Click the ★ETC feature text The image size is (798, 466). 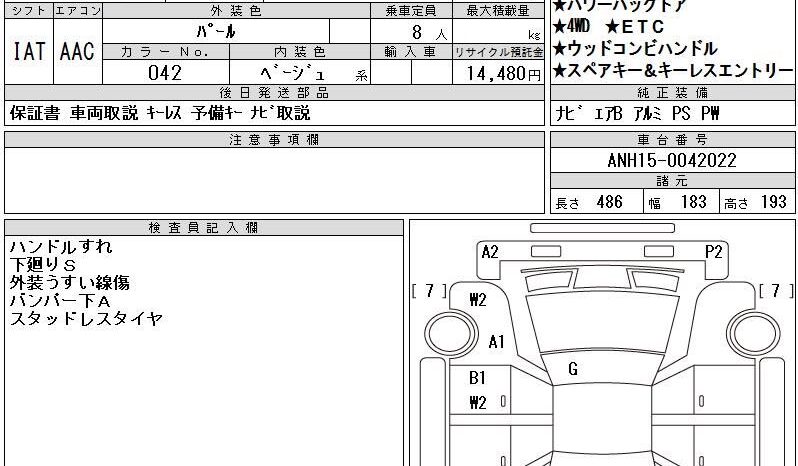click(x=635, y=26)
